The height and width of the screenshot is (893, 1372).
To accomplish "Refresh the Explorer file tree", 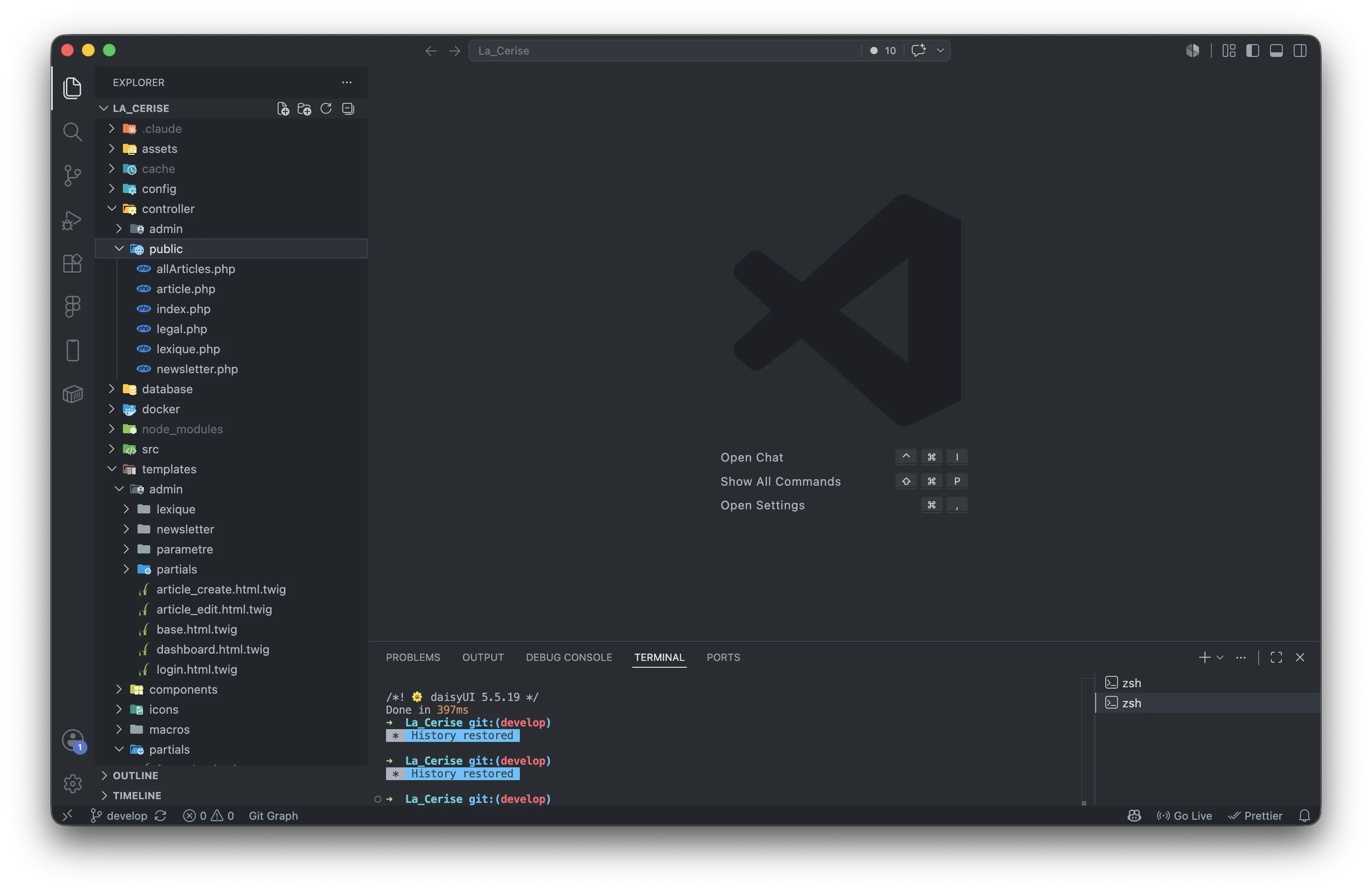I will [326, 108].
